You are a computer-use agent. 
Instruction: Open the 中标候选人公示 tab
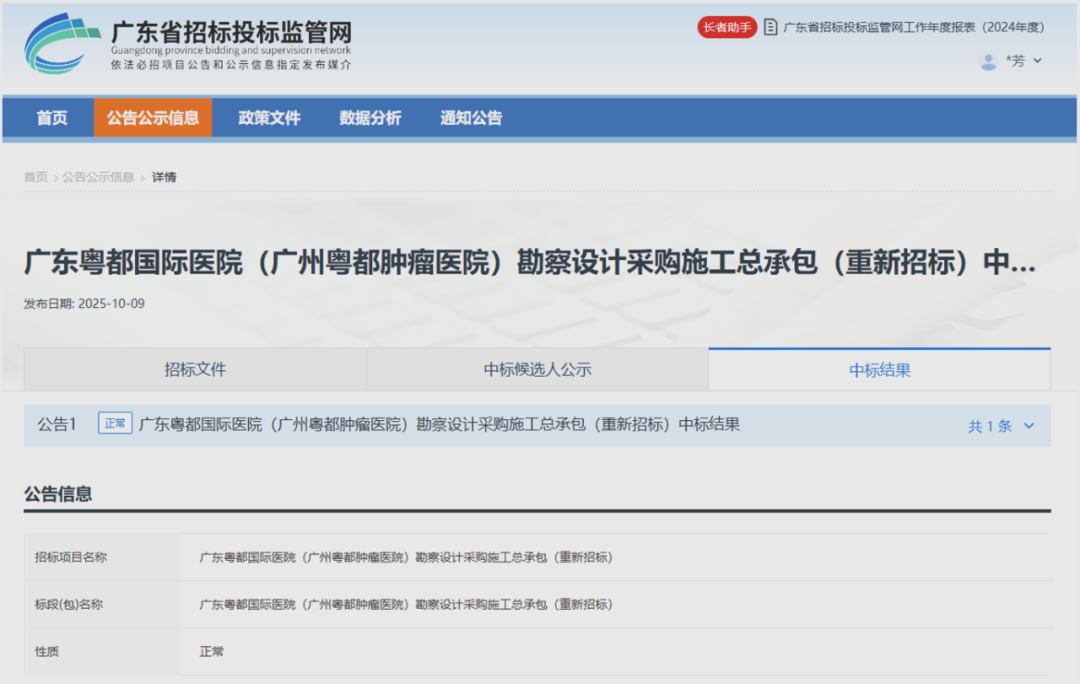pyautogui.click(x=535, y=368)
